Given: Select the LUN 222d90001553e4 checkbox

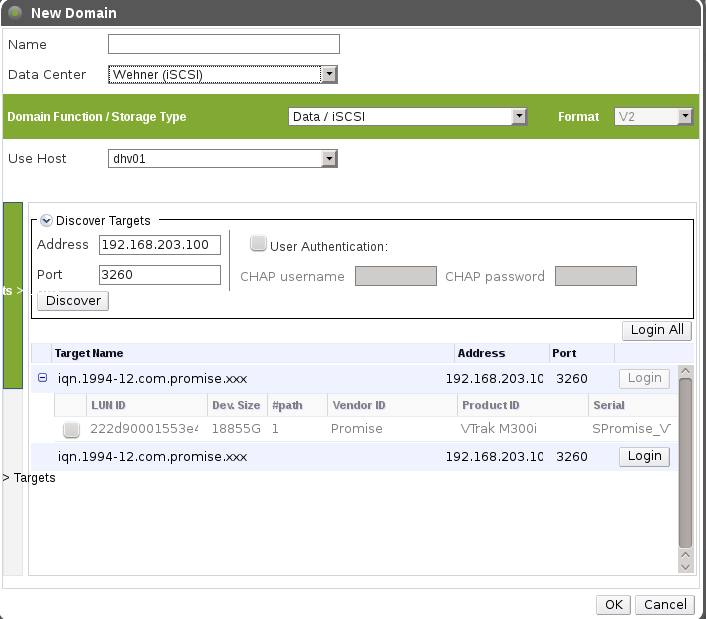Looking at the screenshot, I should coord(71,430).
